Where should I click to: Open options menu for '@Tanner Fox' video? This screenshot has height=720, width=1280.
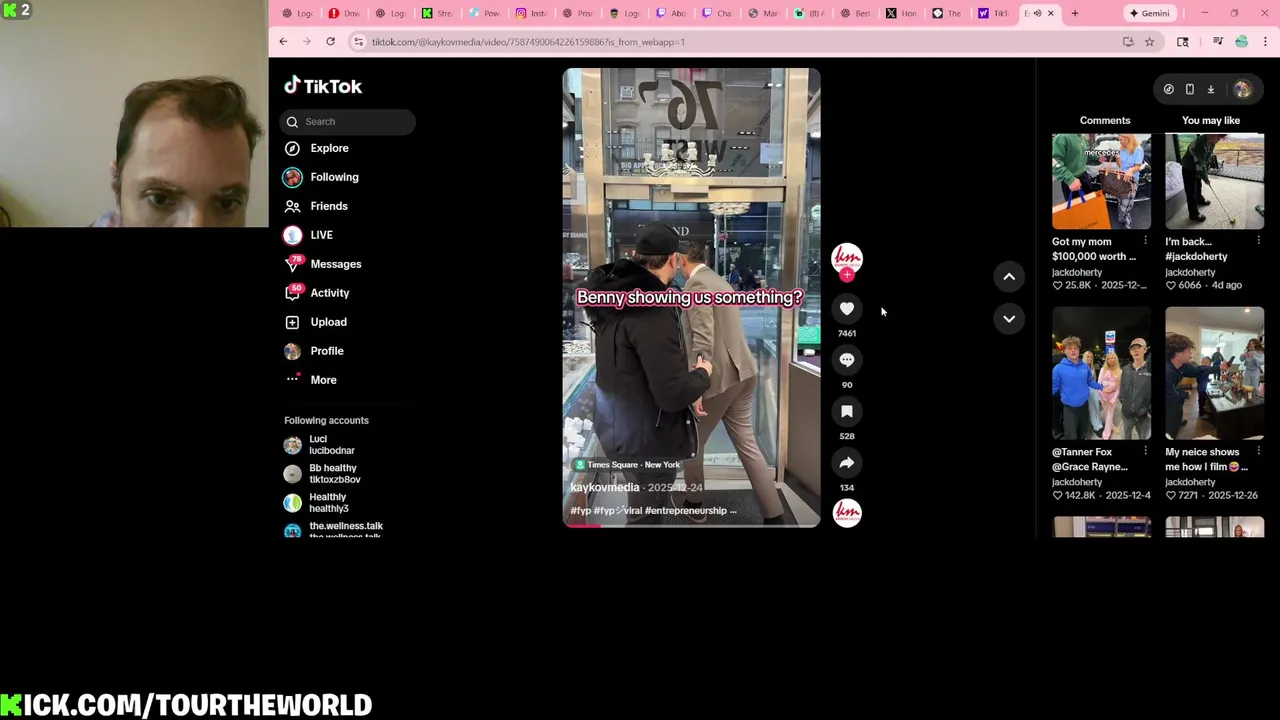[x=1145, y=452]
